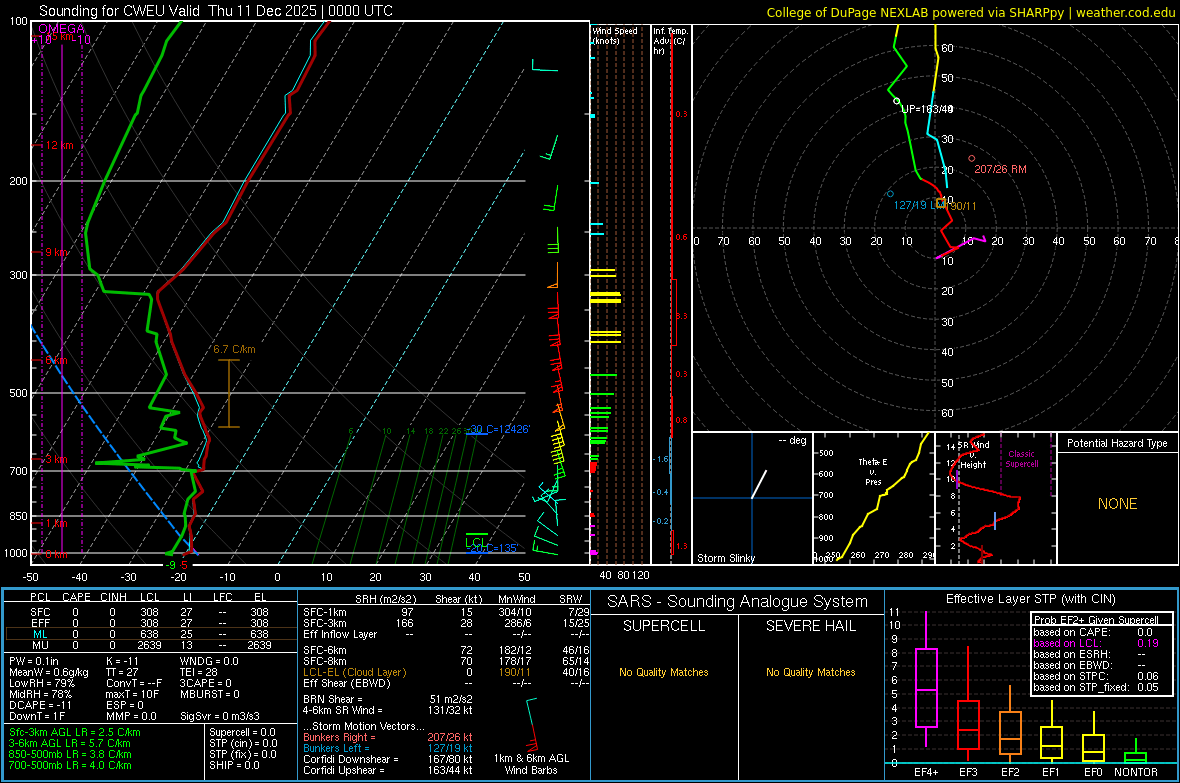This screenshot has height=783, width=1180.
Task: Click 'SigSvr = 0 m3/s3' value
Action: click(220, 716)
